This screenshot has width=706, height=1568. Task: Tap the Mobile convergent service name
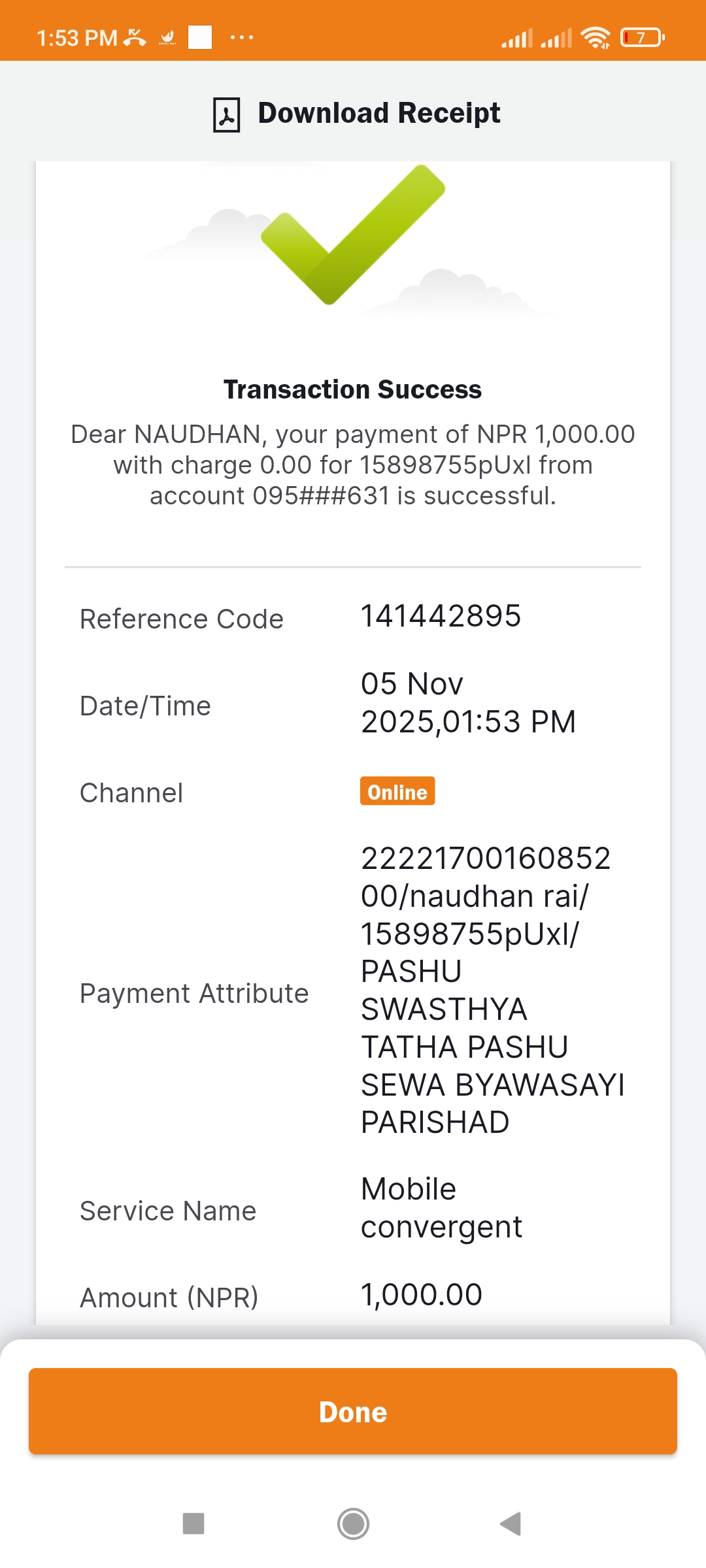point(441,1207)
